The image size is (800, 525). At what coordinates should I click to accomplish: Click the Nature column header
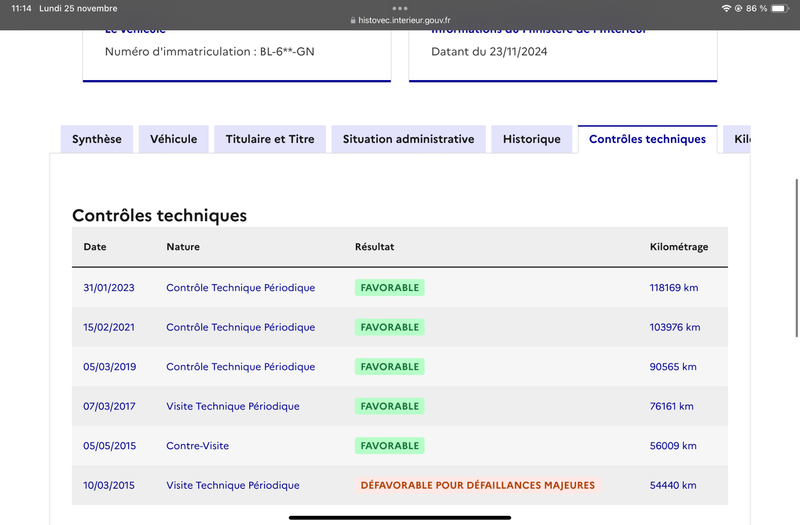pos(183,247)
